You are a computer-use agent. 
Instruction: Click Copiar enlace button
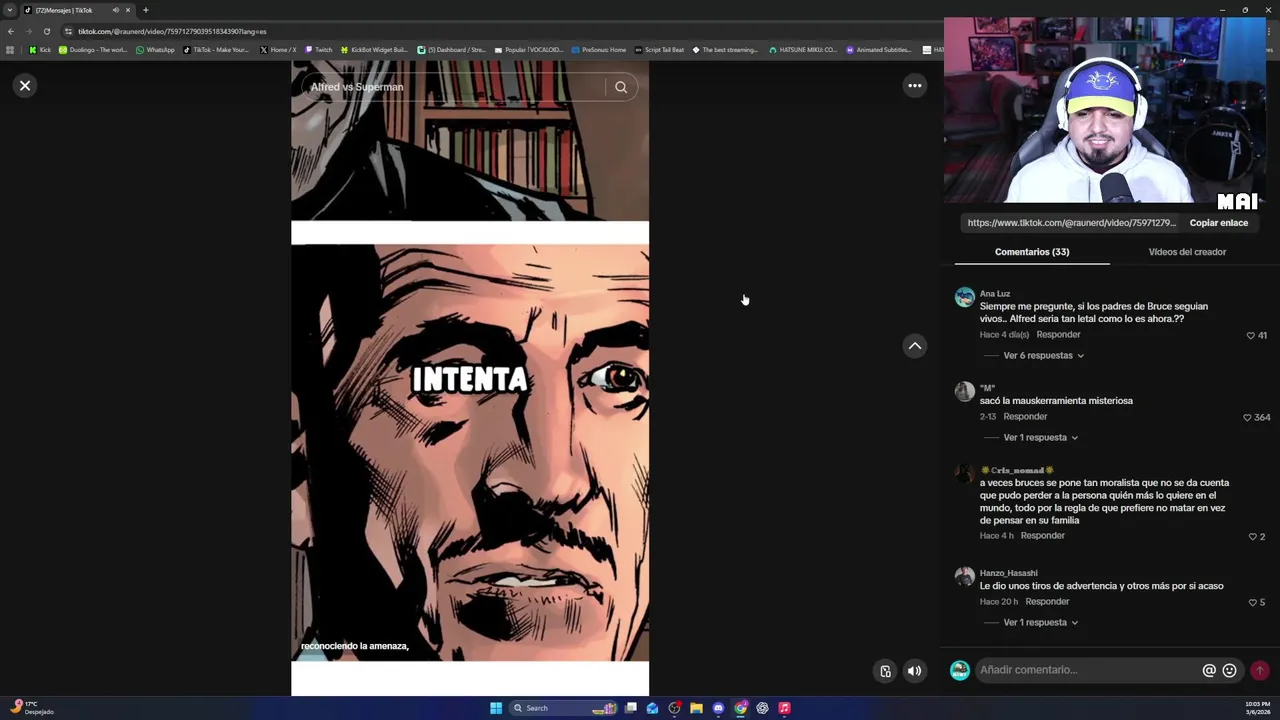(1218, 223)
